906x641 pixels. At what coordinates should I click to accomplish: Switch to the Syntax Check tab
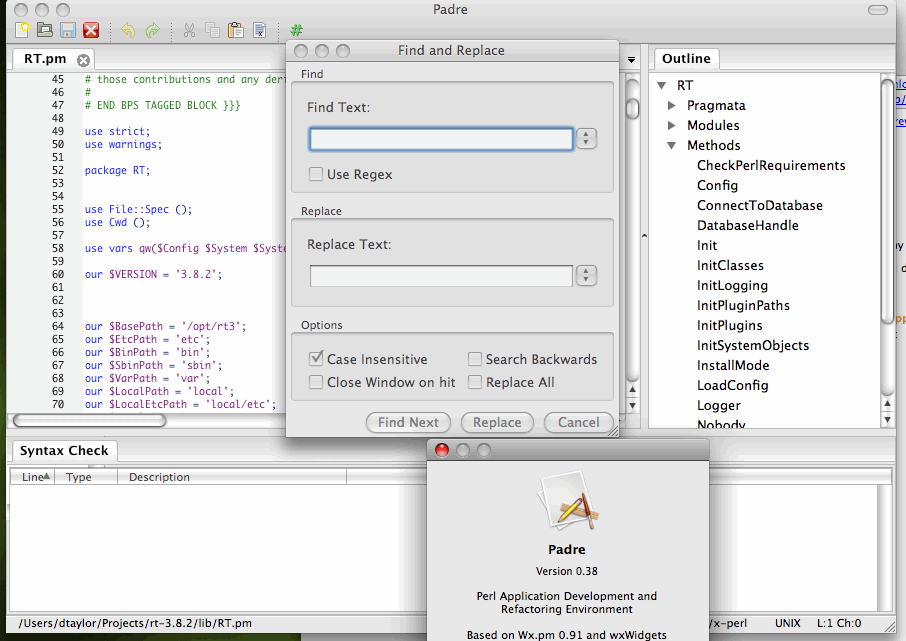64,451
